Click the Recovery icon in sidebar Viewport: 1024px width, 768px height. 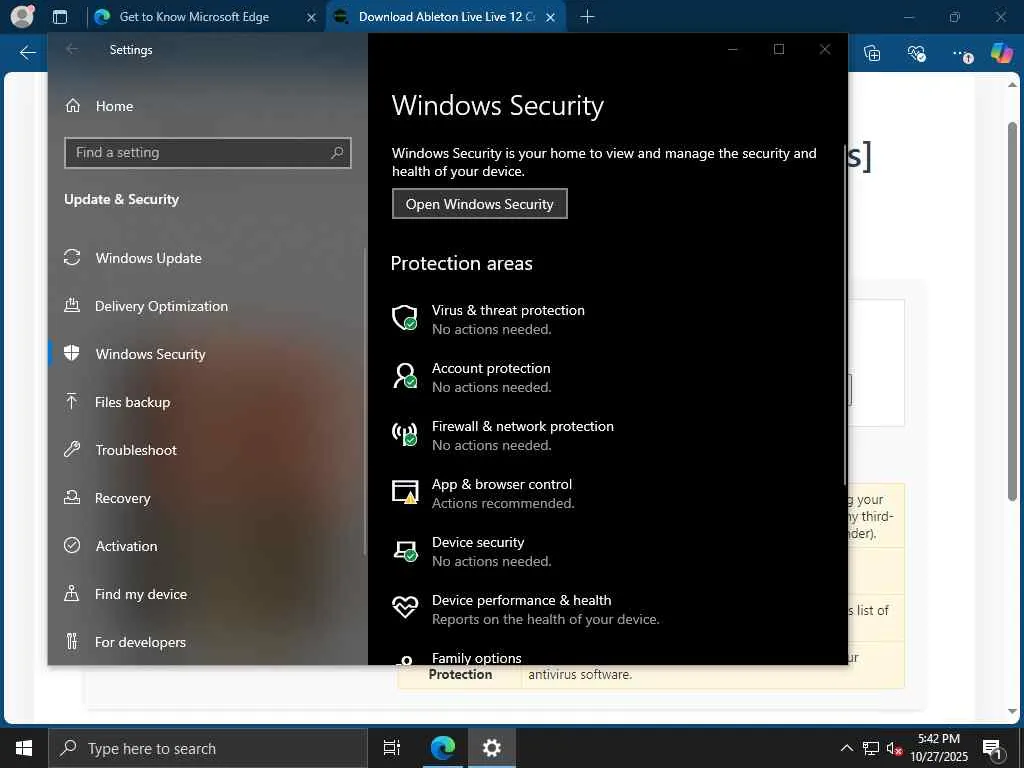(x=72, y=497)
